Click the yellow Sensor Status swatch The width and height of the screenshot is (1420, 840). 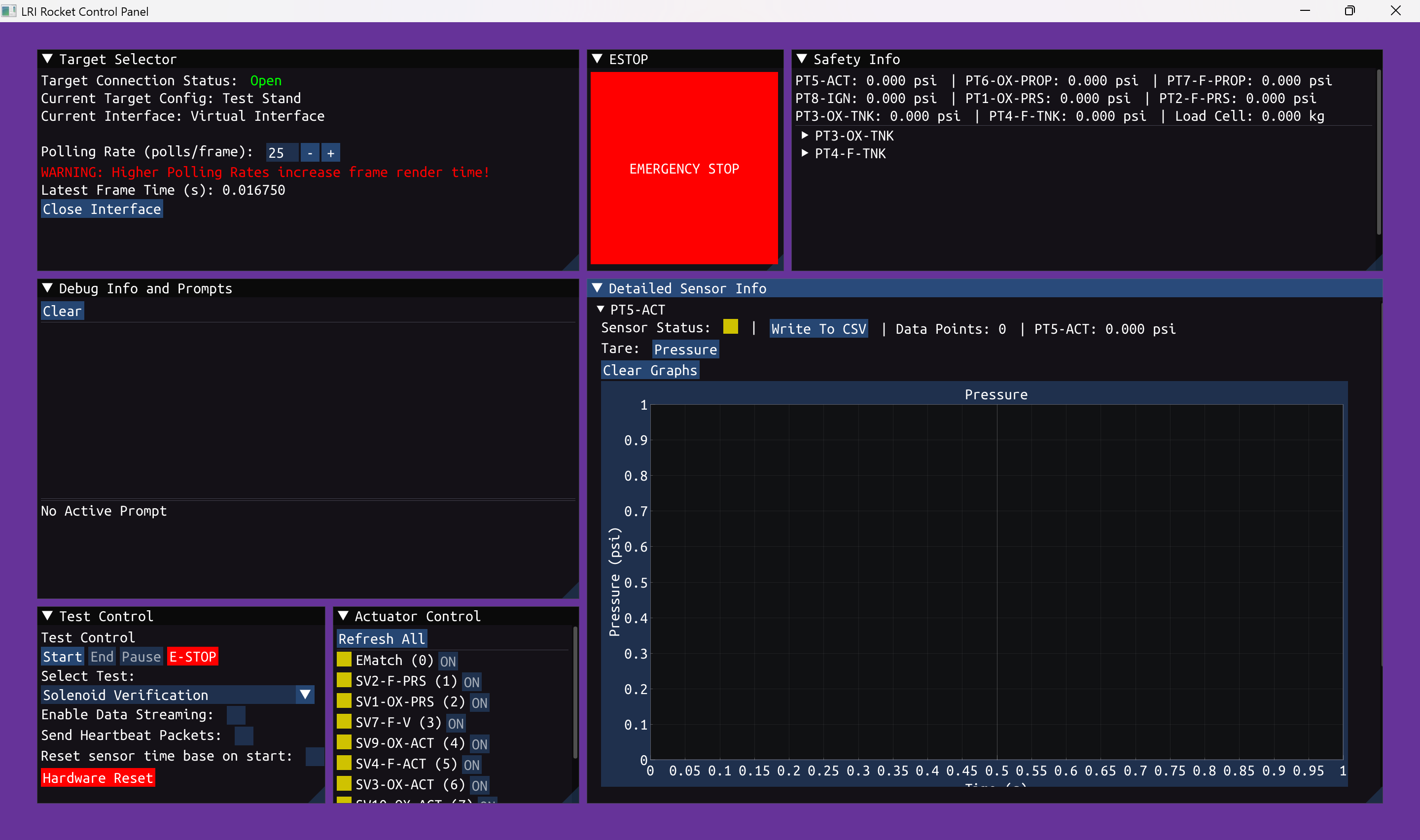(x=731, y=327)
